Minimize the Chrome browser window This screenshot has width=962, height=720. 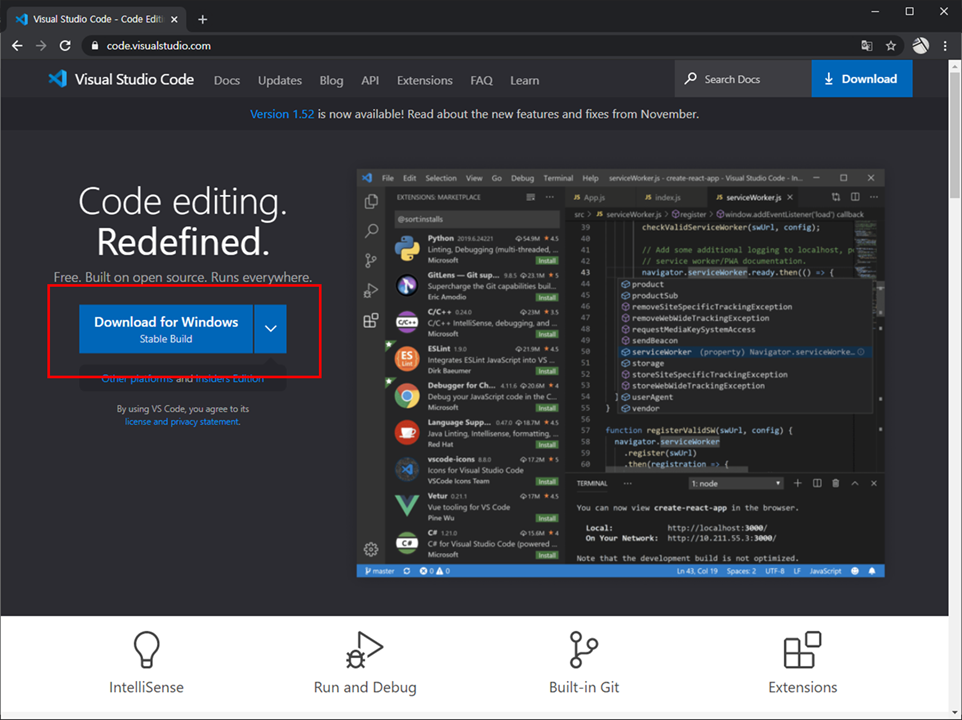pos(875,12)
